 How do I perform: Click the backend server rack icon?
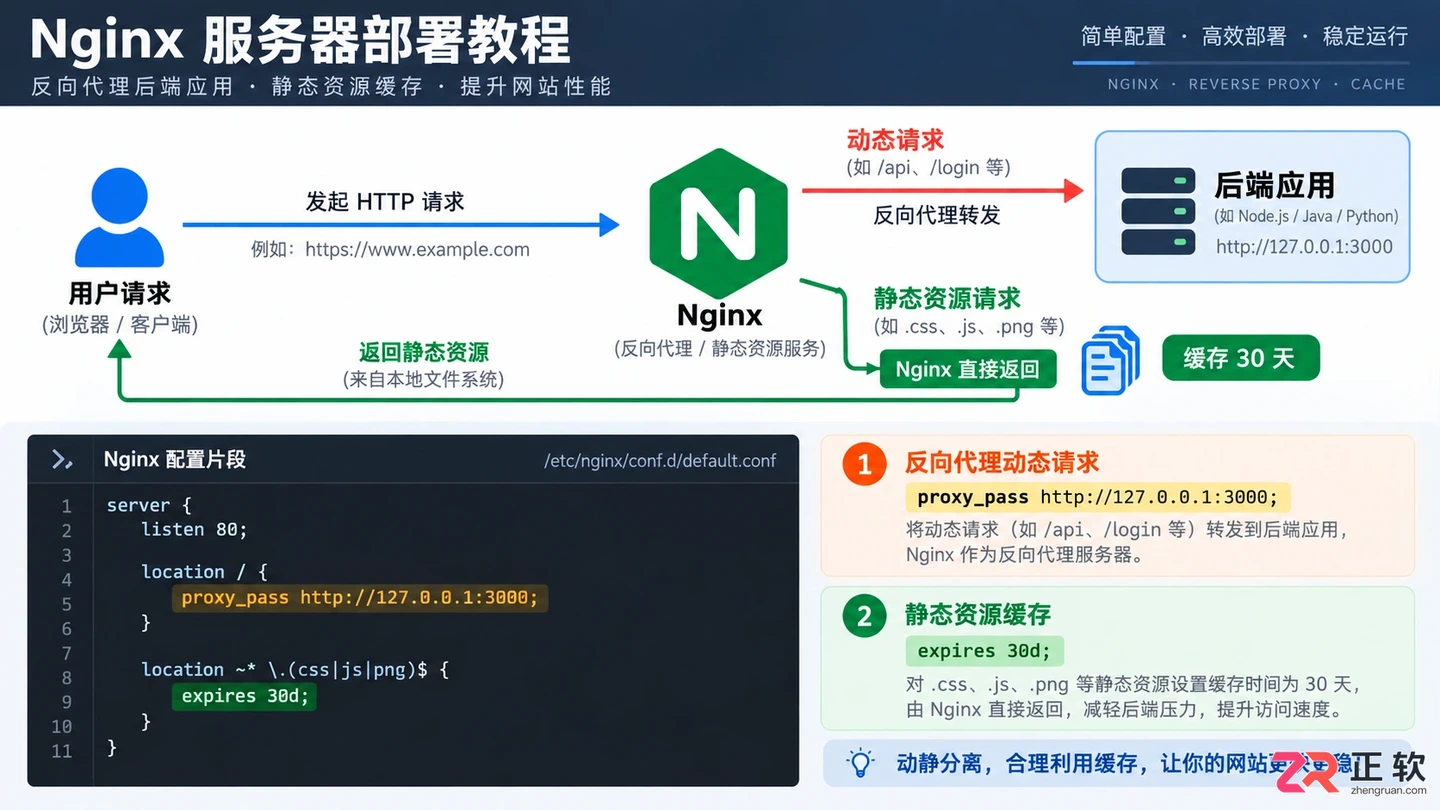[x=1158, y=211]
